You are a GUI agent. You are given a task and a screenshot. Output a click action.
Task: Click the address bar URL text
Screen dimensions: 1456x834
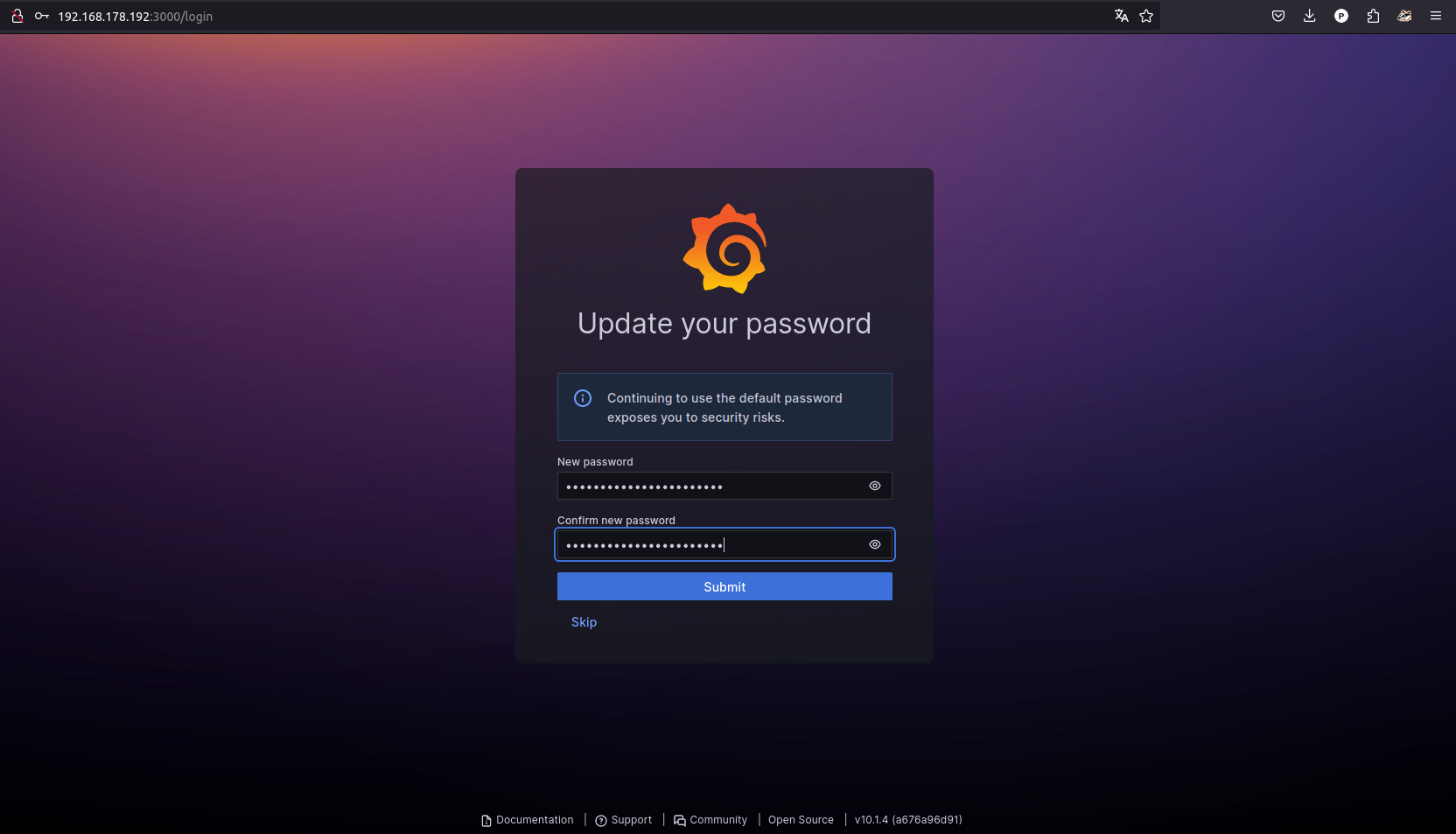[136, 17]
